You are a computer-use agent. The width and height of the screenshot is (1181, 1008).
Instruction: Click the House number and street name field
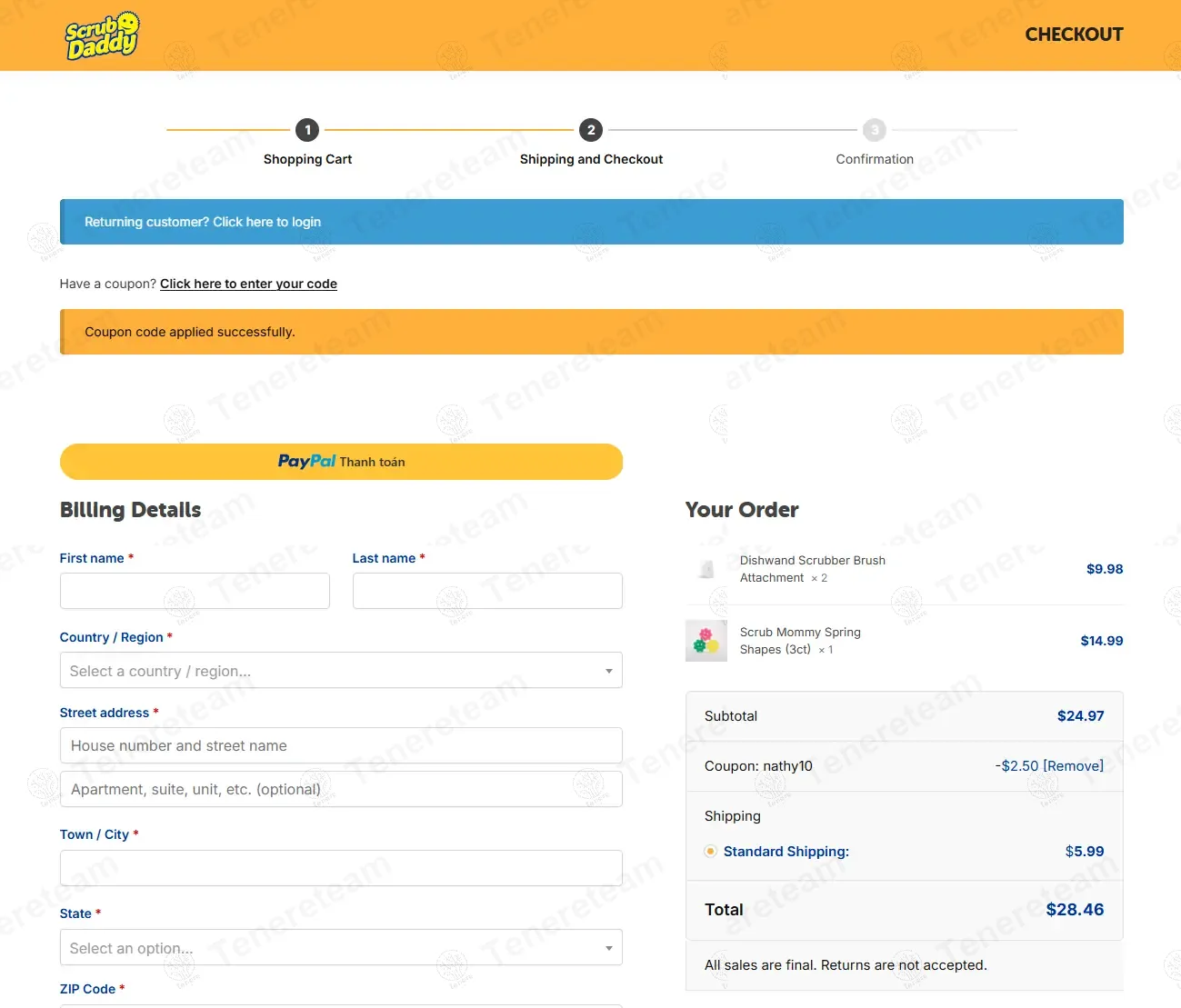pyautogui.click(x=341, y=745)
